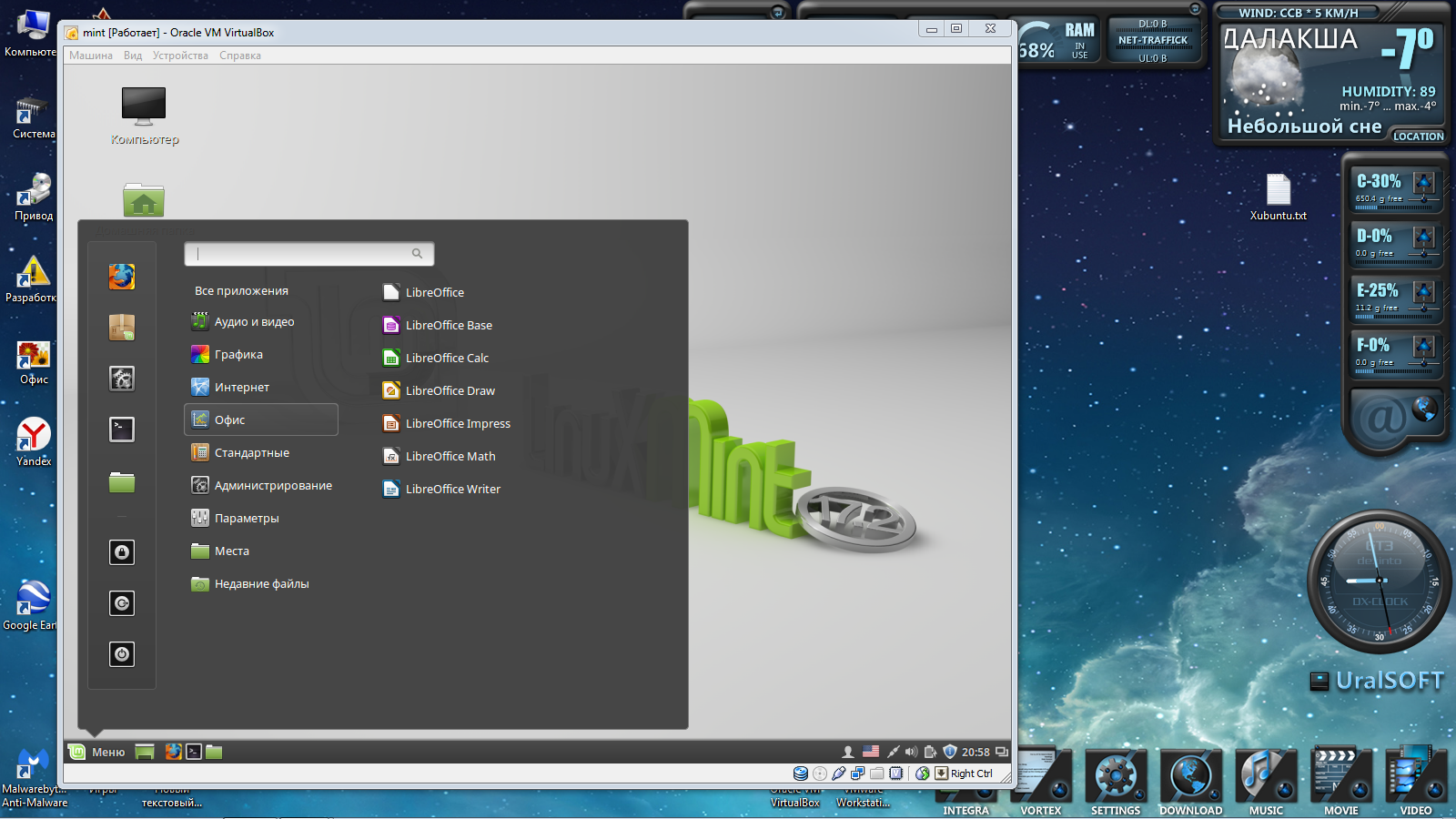Click the VirtualBox USB status indicator
Screen dimensions: 1456x819
coord(839,773)
